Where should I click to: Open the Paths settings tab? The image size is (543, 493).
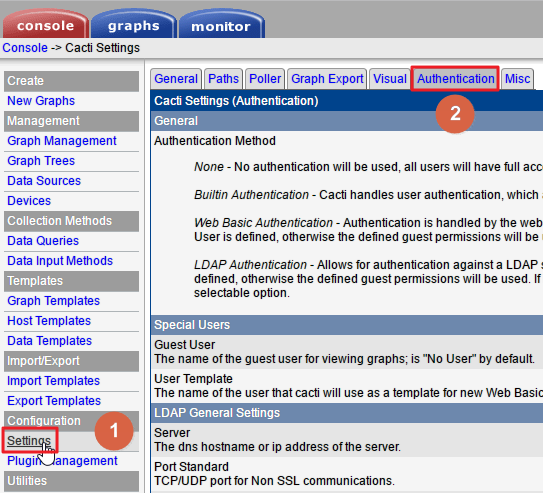click(x=223, y=79)
